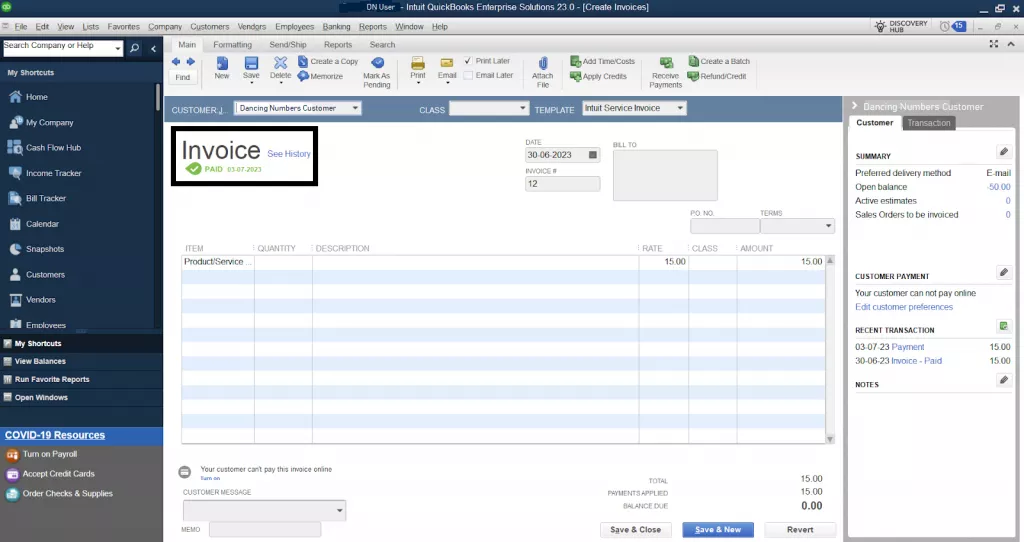Click Create a Copy icon
This screenshot has width=1024, height=542.
(303, 61)
